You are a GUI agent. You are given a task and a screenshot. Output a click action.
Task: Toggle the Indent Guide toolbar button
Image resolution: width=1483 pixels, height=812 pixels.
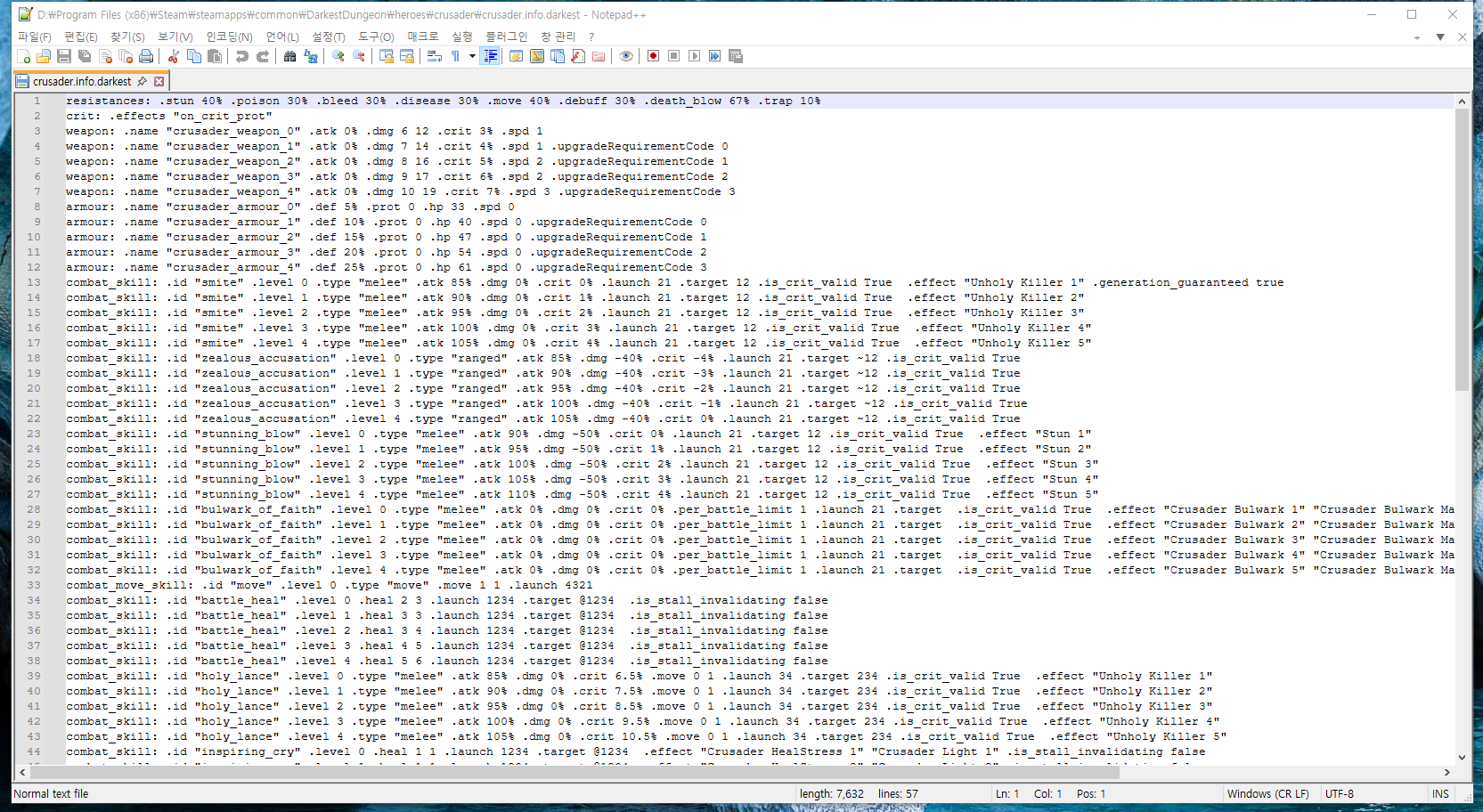point(491,56)
